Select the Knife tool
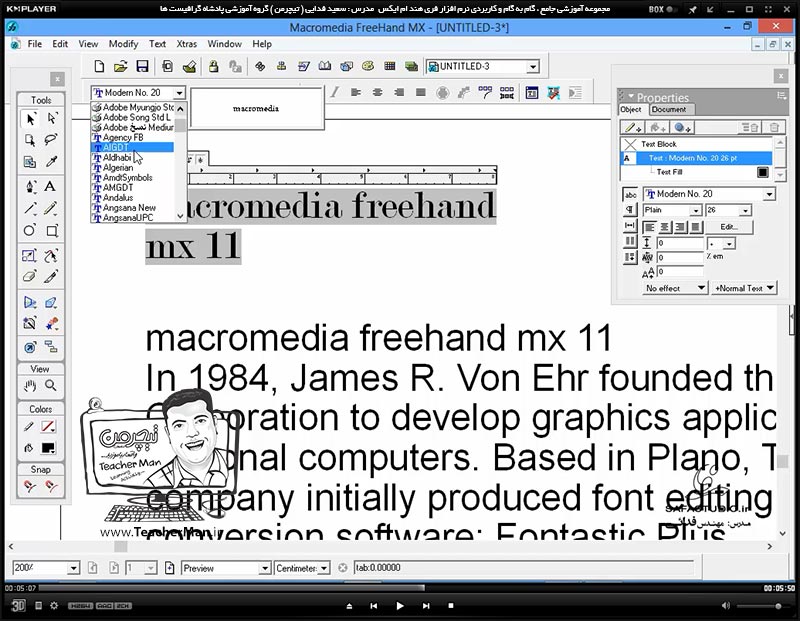The image size is (800, 621). [51, 277]
